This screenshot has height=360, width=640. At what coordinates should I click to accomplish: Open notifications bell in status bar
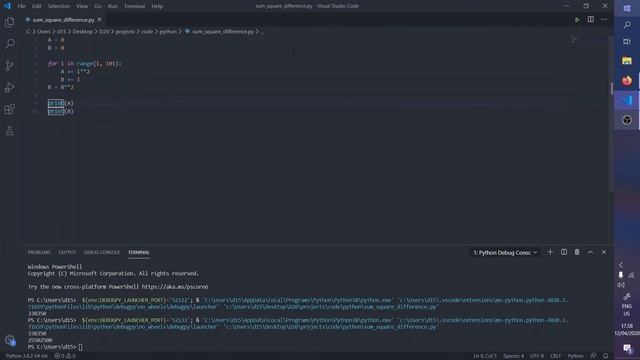point(606,356)
